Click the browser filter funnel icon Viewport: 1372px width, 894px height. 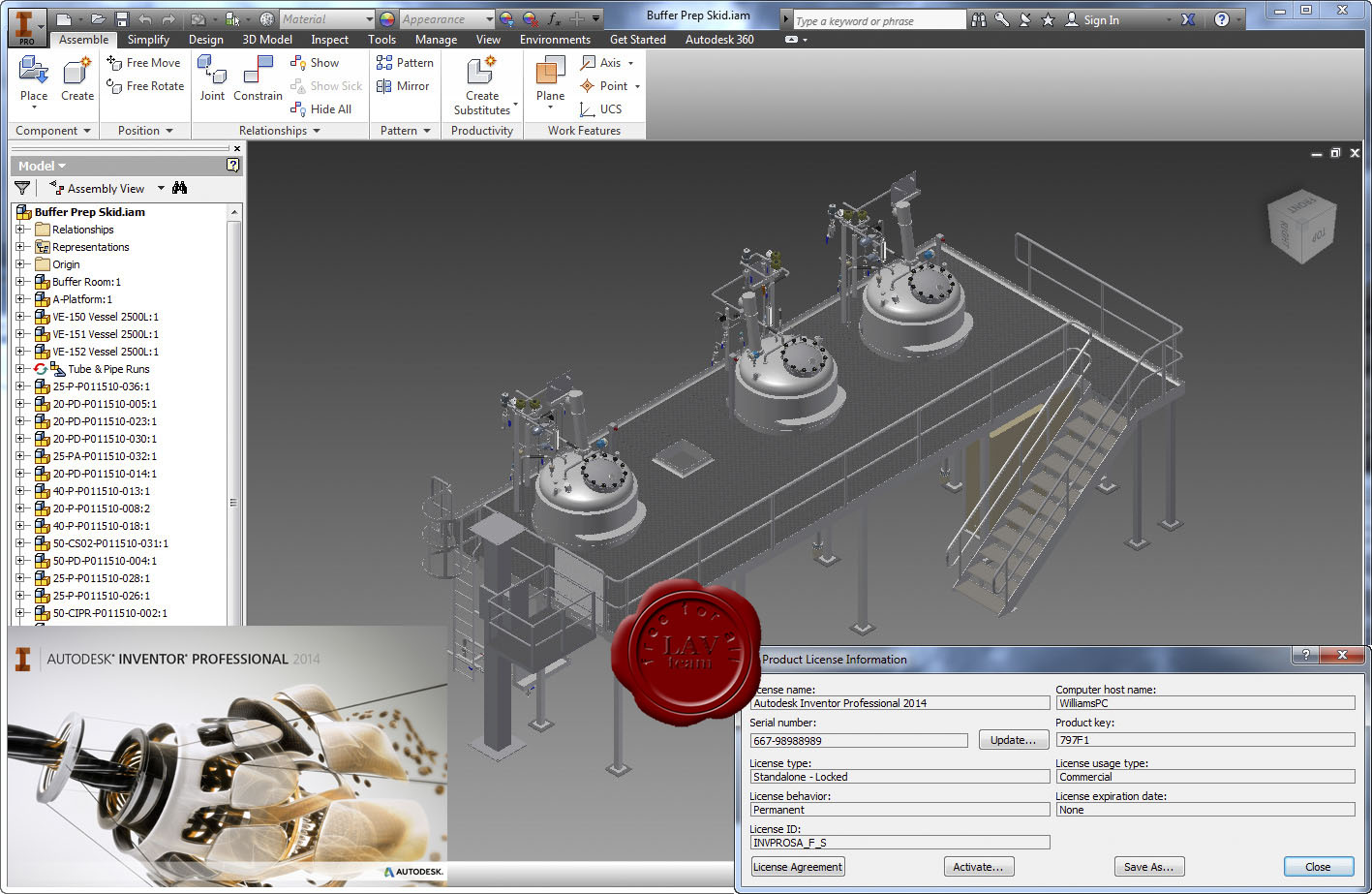coord(22,188)
